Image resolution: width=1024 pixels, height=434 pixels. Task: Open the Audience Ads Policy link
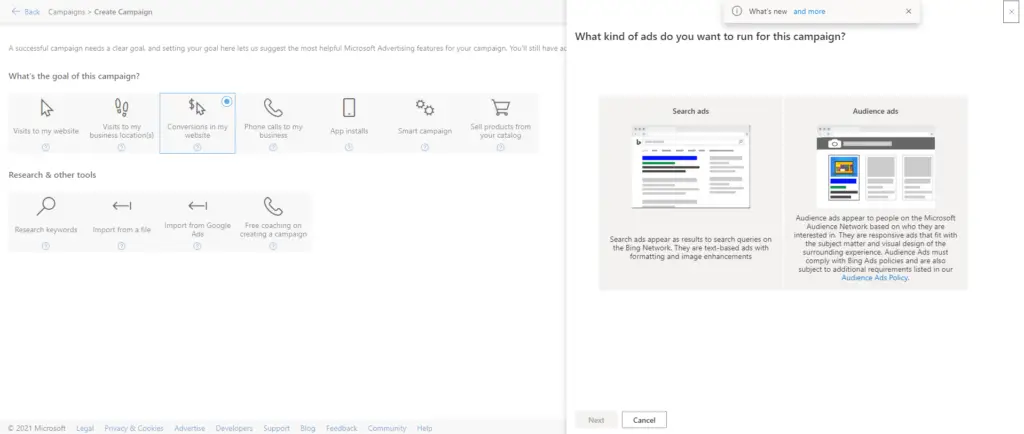(874, 277)
